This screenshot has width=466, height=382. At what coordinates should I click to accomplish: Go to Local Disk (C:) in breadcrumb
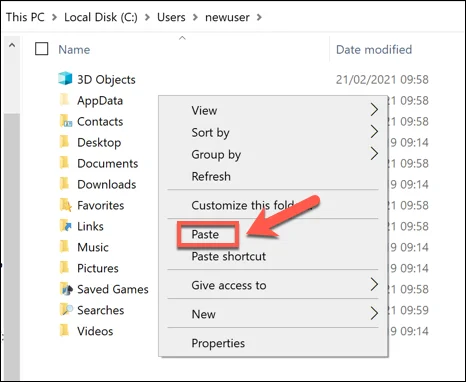[101, 17]
